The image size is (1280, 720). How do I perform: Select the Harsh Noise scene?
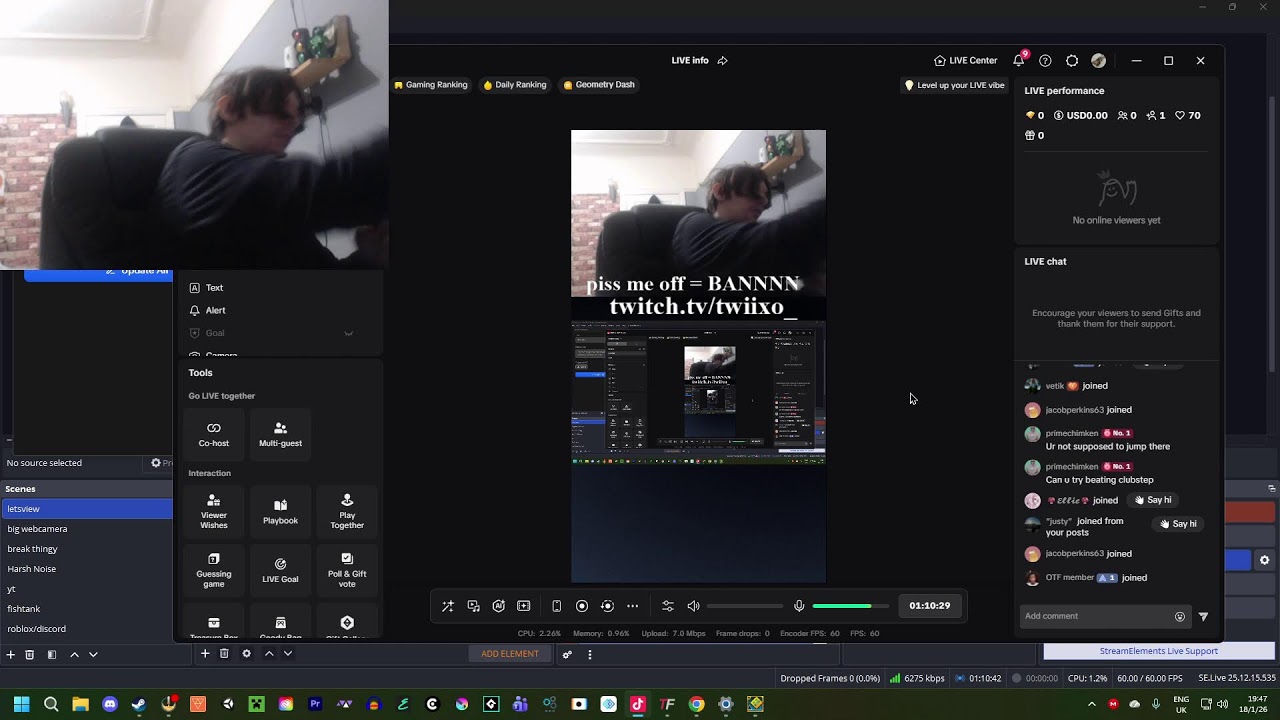(87, 569)
